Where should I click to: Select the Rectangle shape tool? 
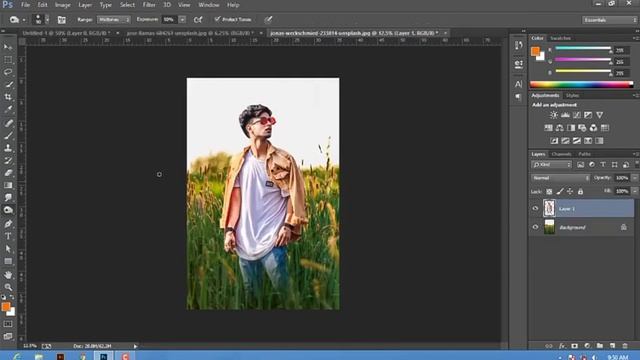[8, 261]
